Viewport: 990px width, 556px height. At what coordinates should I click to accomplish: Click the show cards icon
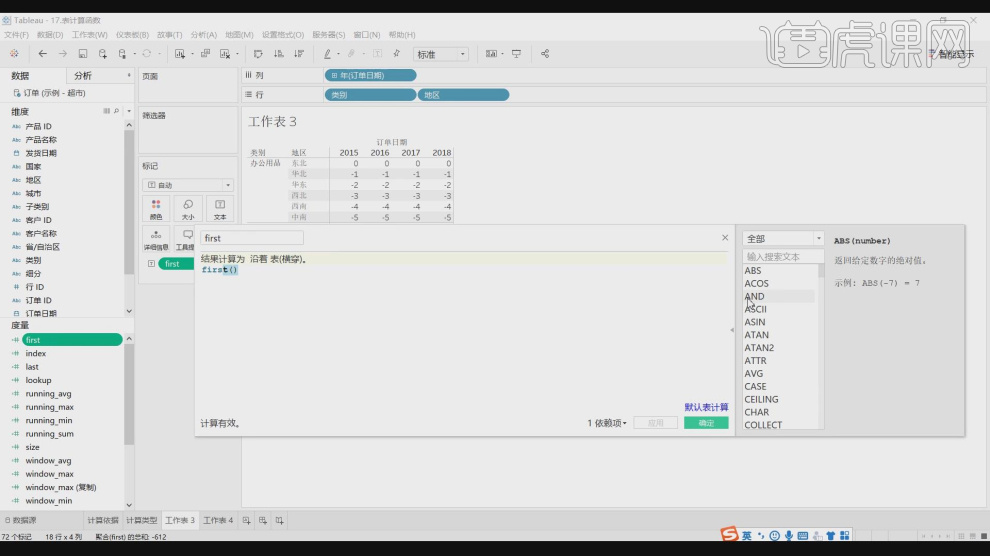pos(491,54)
